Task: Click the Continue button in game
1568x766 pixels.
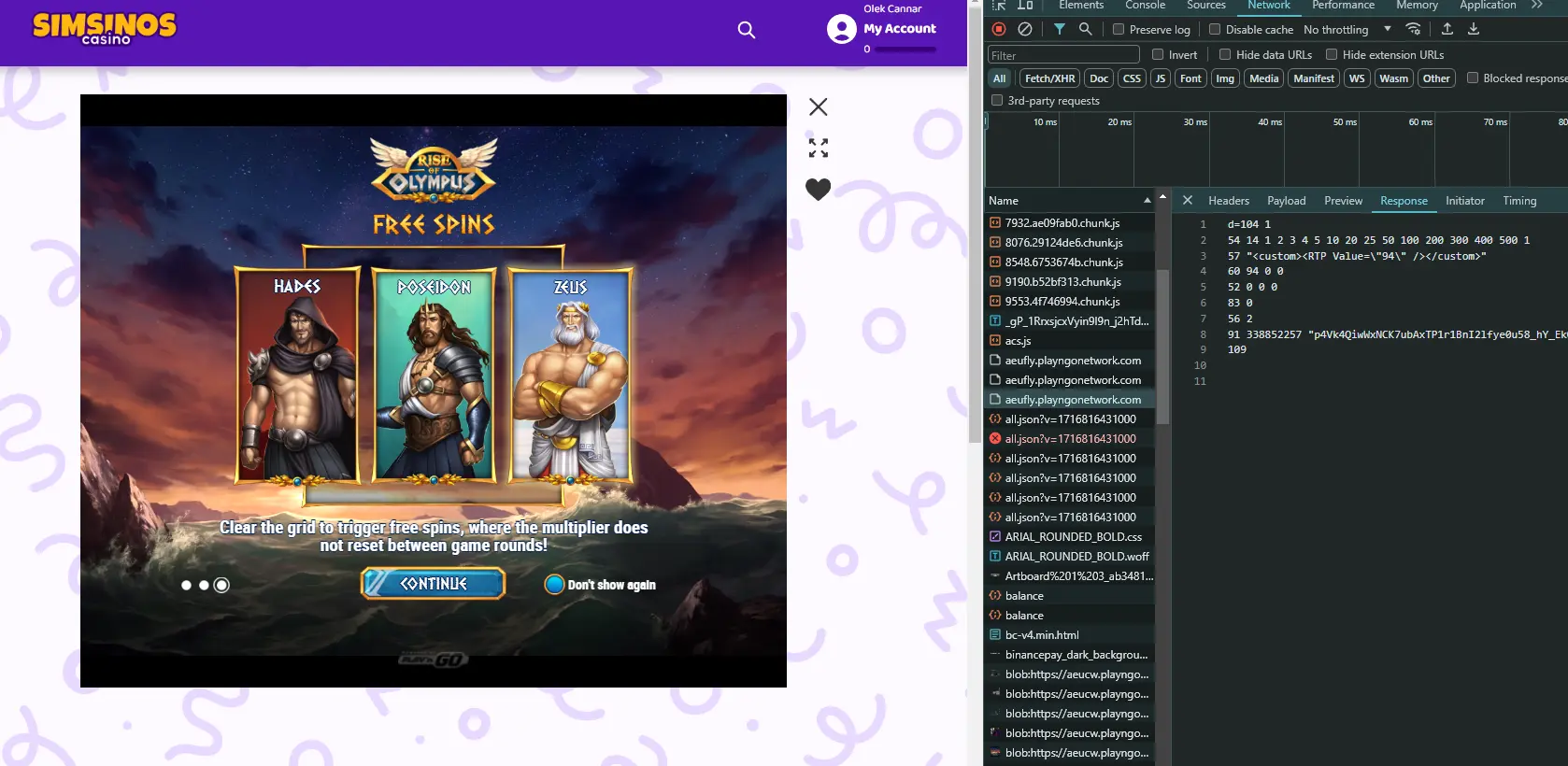Action: click(434, 584)
